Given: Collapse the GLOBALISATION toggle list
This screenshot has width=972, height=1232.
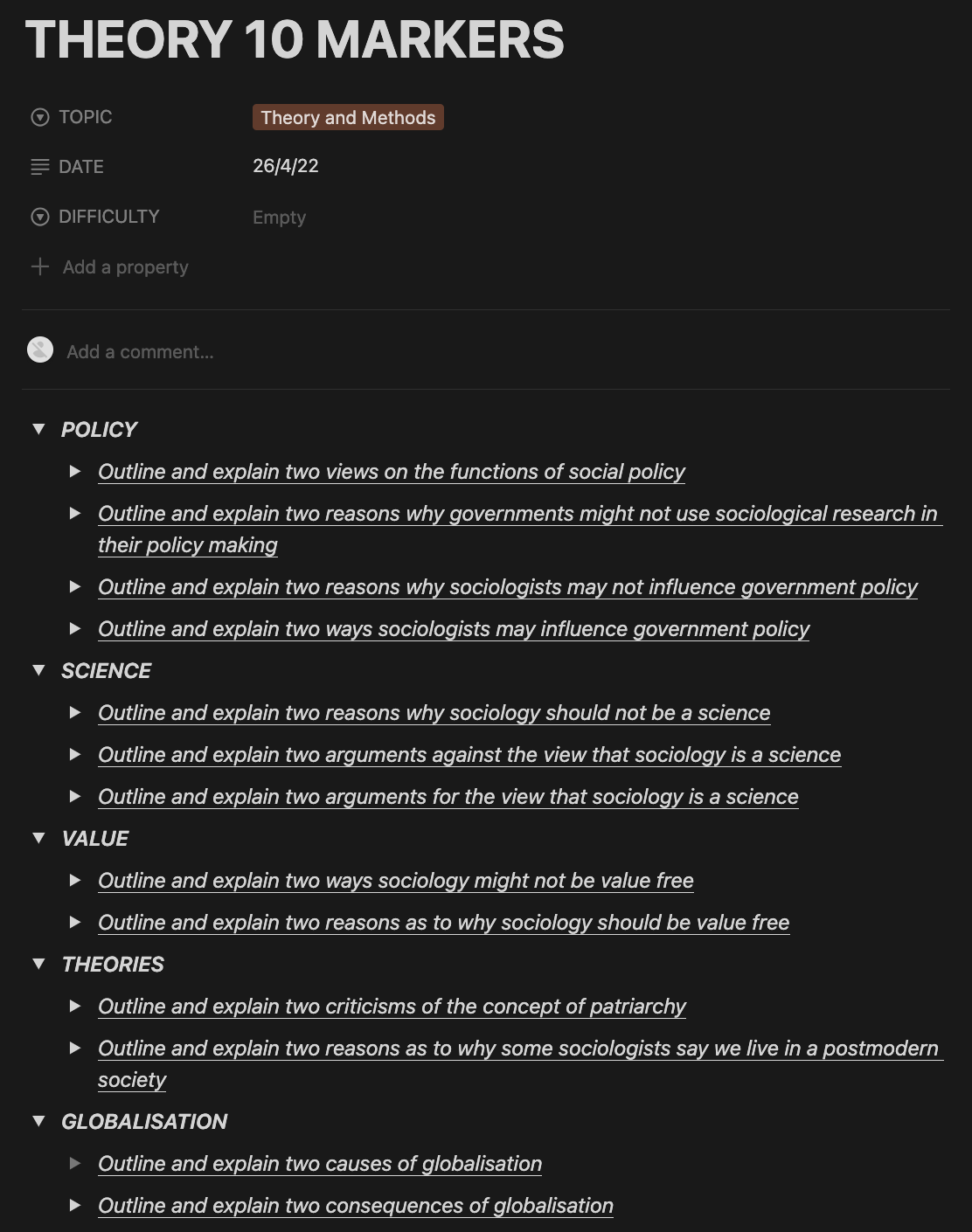Looking at the screenshot, I should coord(38,1121).
